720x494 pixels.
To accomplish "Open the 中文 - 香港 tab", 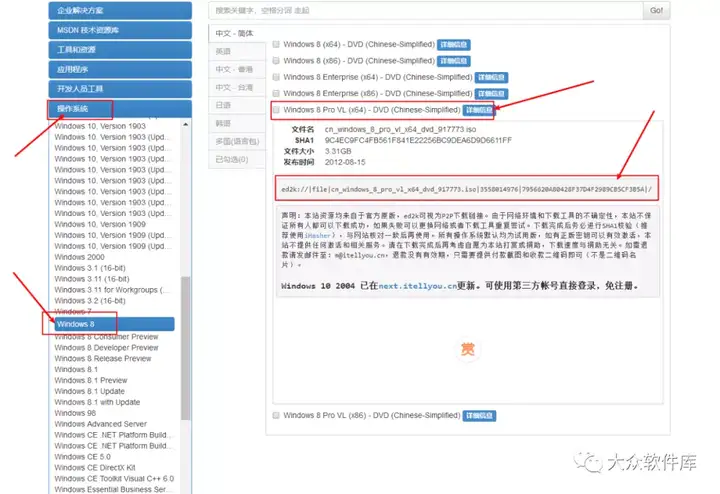I will [x=237, y=69].
